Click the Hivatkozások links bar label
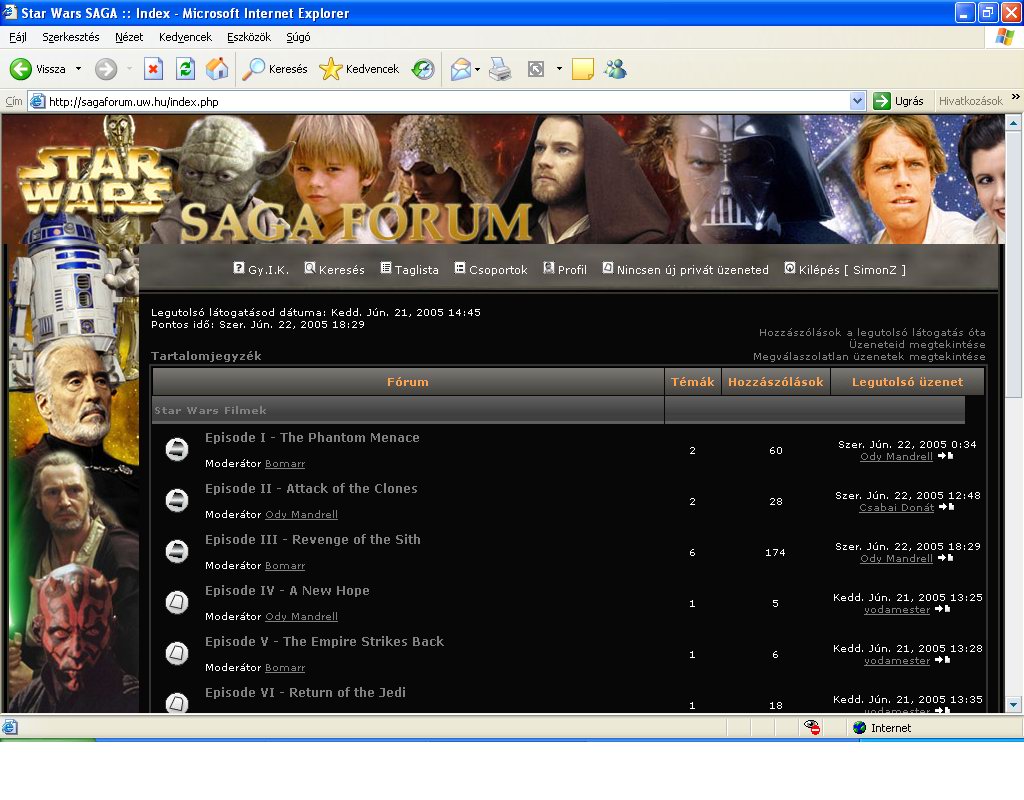Viewport: 1024px width, 800px height. click(x=970, y=101)
